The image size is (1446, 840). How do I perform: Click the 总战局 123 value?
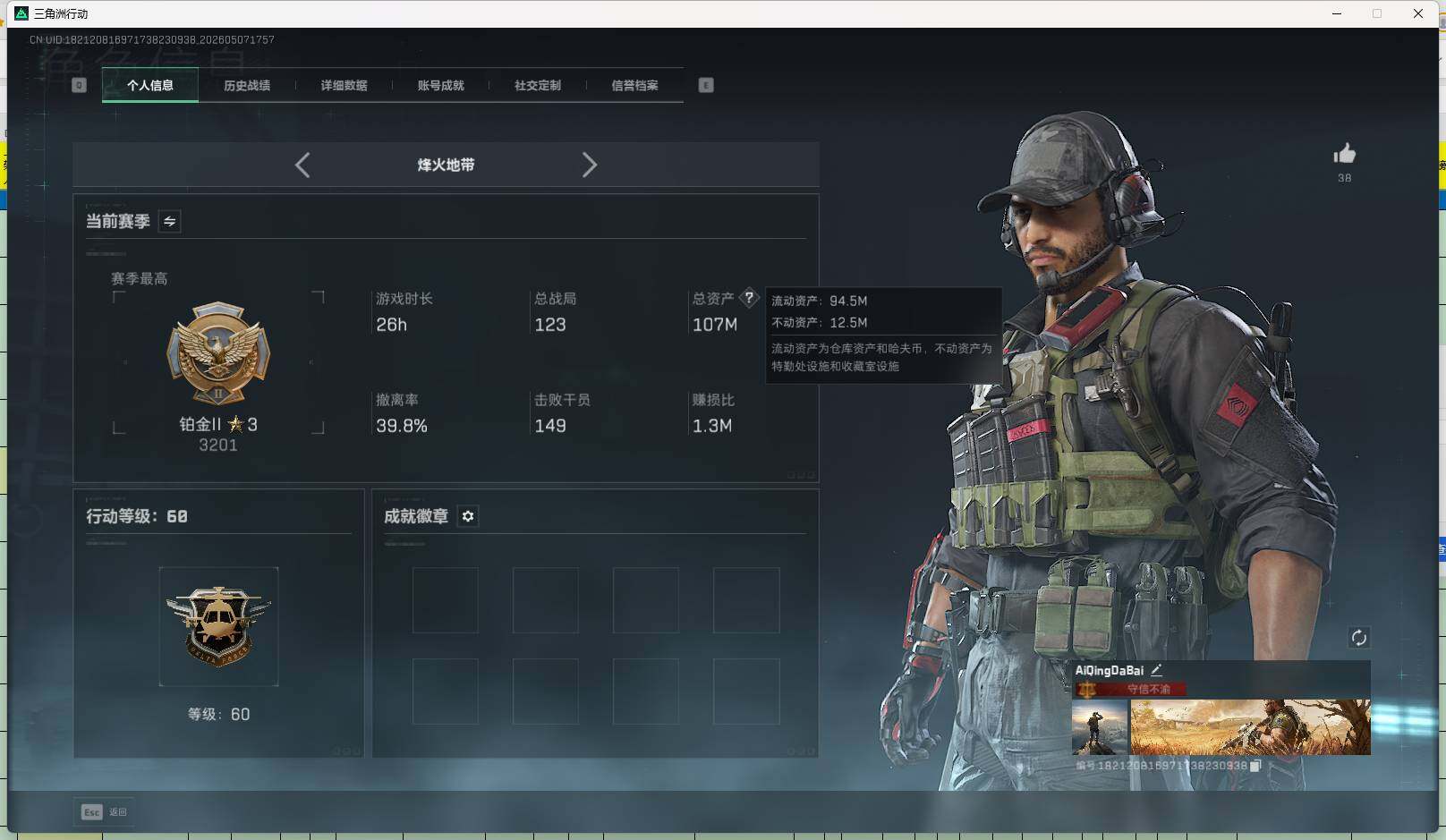click(x=549, y=325)
